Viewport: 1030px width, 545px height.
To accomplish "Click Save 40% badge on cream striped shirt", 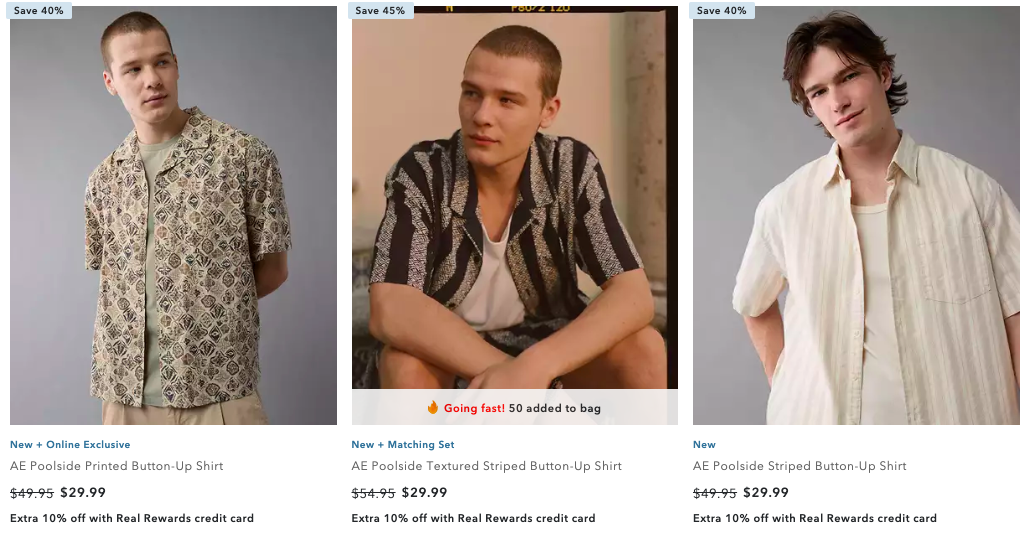I will pyautogui.click(x=722, y=11).
